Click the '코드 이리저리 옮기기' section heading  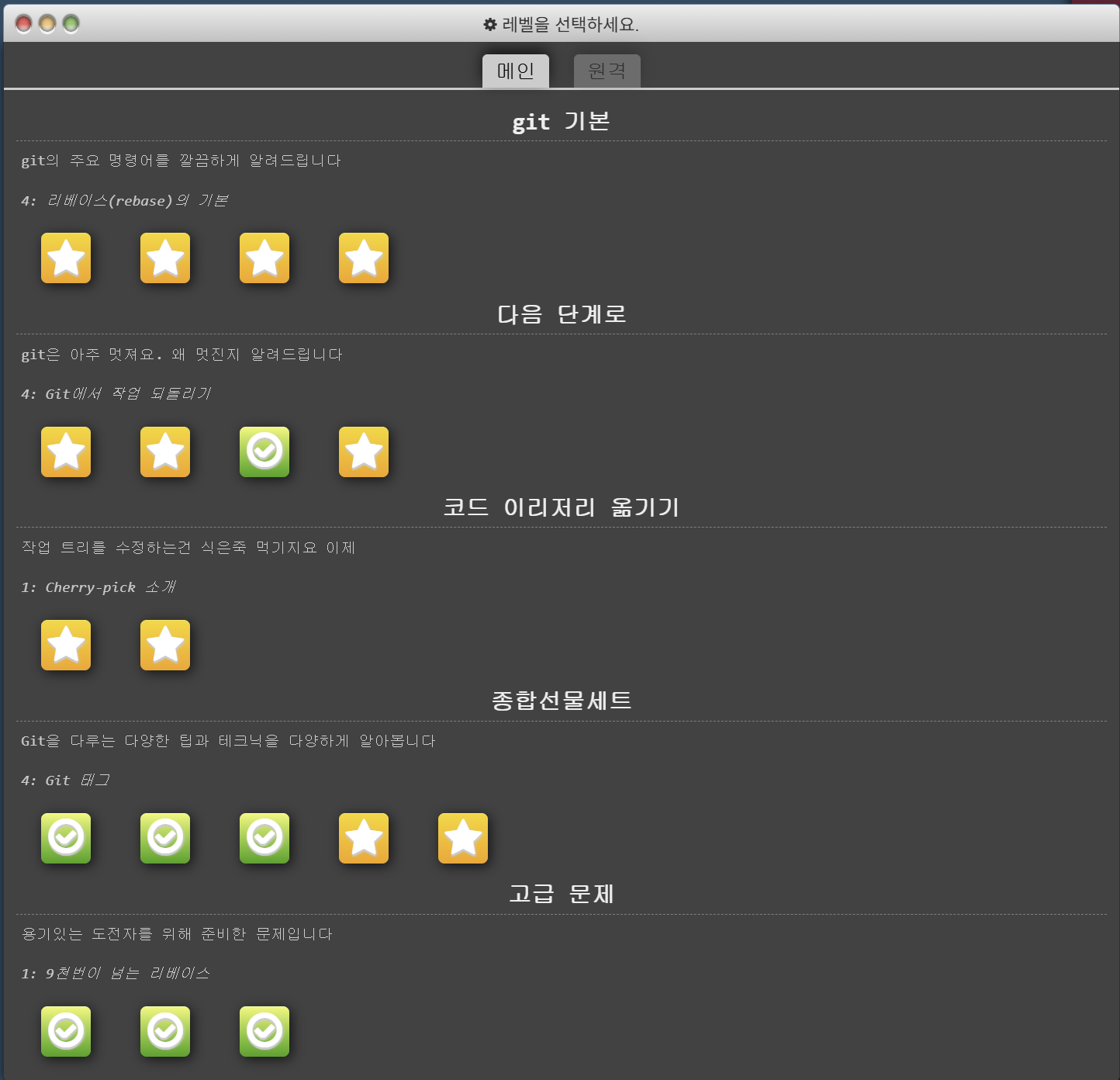point(562,507)
